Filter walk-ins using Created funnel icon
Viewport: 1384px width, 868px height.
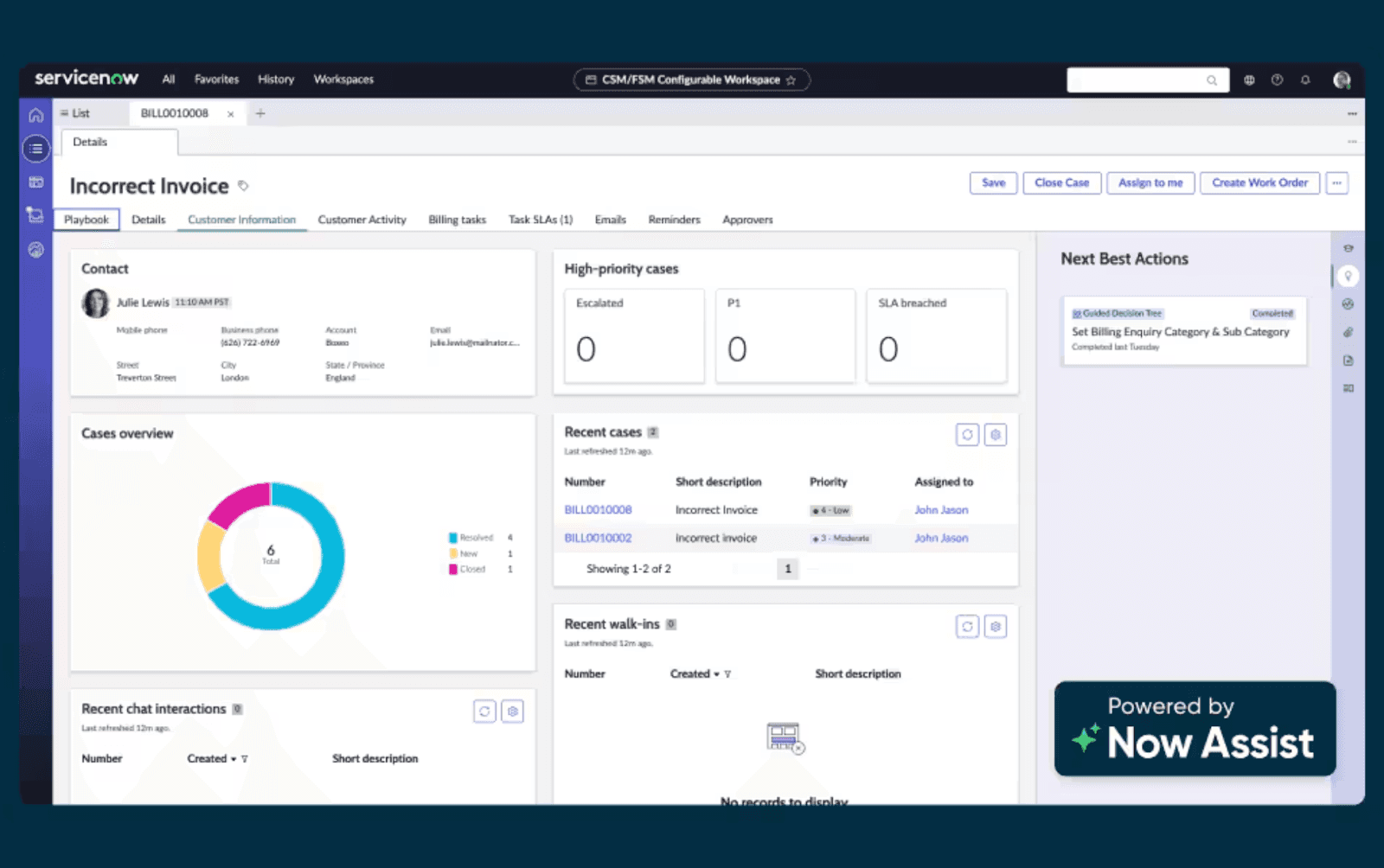click(727, 674)
